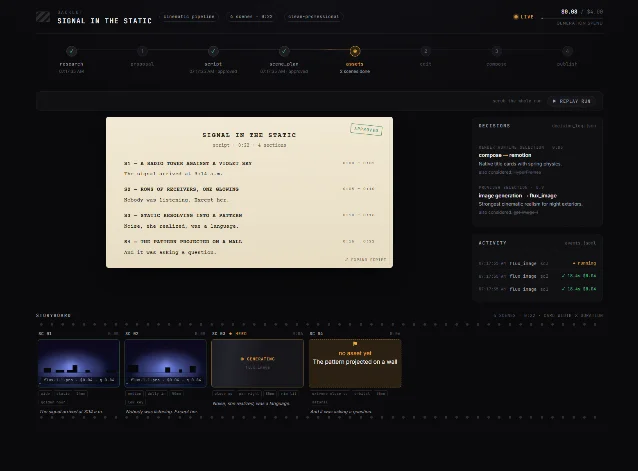The height and width of the screenshot is (471, 638).
Task: Click the orange LIVE status indicator
Action: point(523,17)
